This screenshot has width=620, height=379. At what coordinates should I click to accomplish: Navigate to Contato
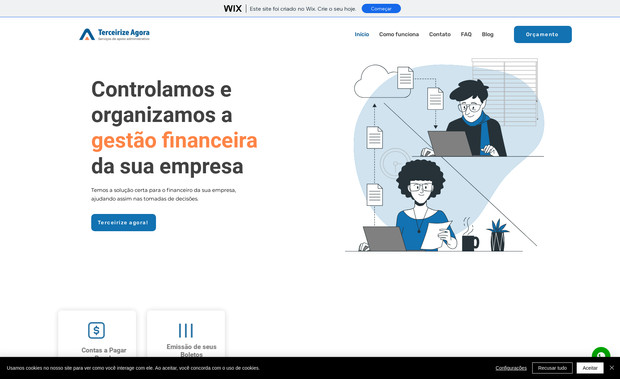pos(440,34)
